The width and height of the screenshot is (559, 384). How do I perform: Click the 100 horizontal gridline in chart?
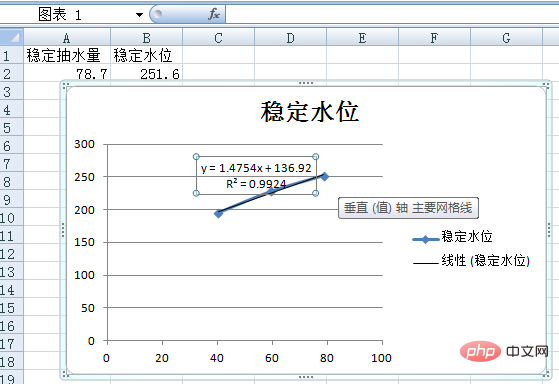(x=245, y=275)
